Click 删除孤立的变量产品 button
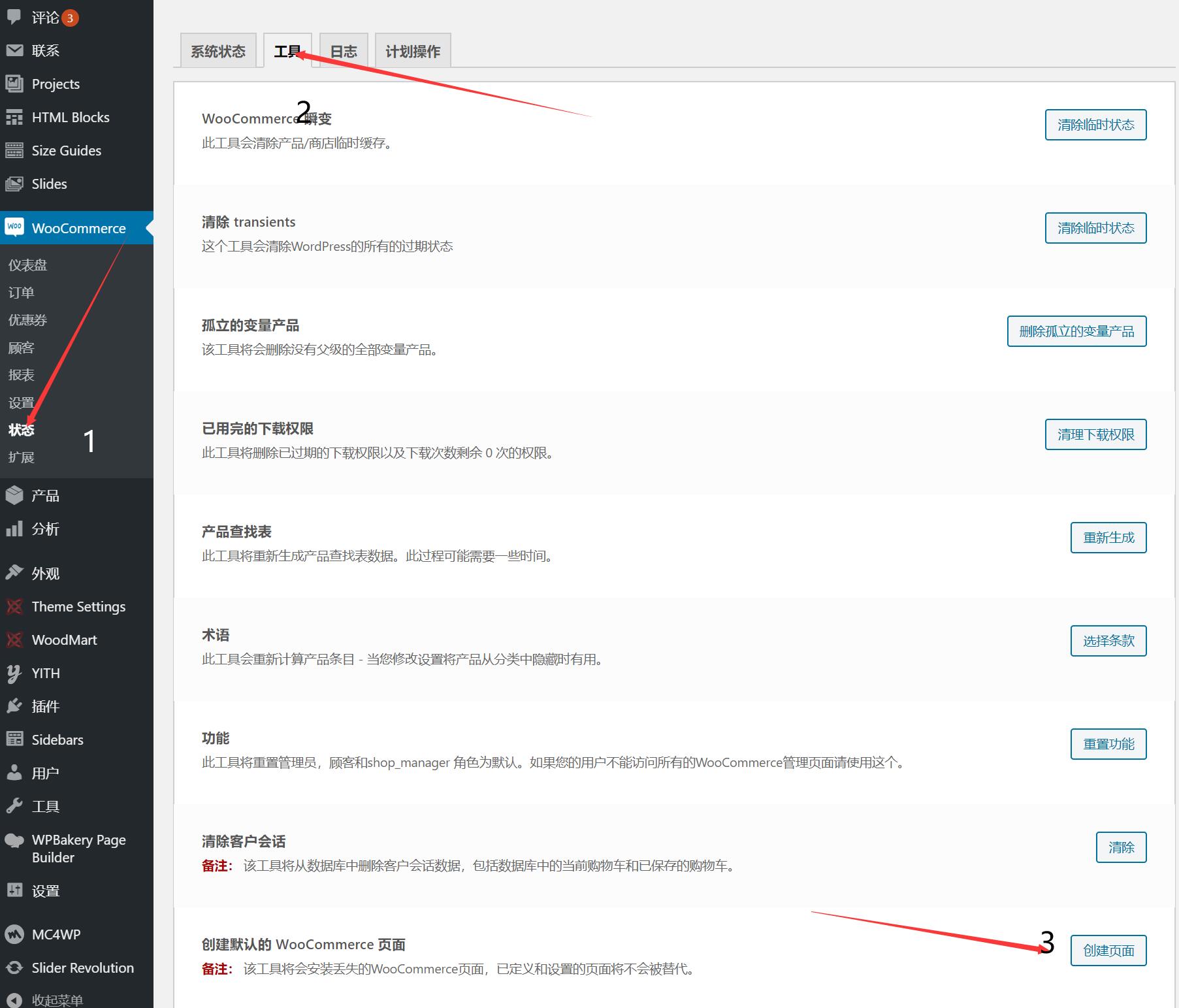Image resolution: width=1179 pixels, height=1008 pixels. pyautogui.click(x=1076, y=331)
